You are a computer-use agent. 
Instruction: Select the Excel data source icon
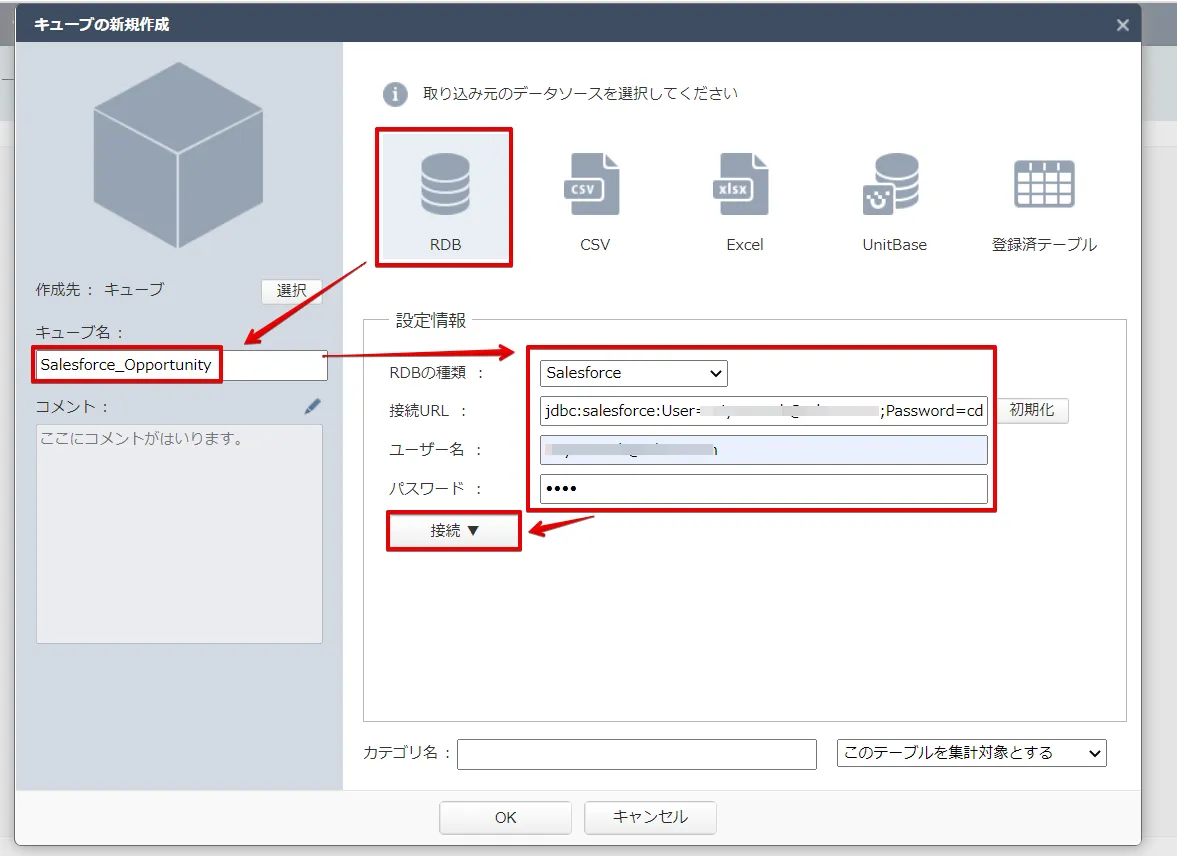[744, 195]
